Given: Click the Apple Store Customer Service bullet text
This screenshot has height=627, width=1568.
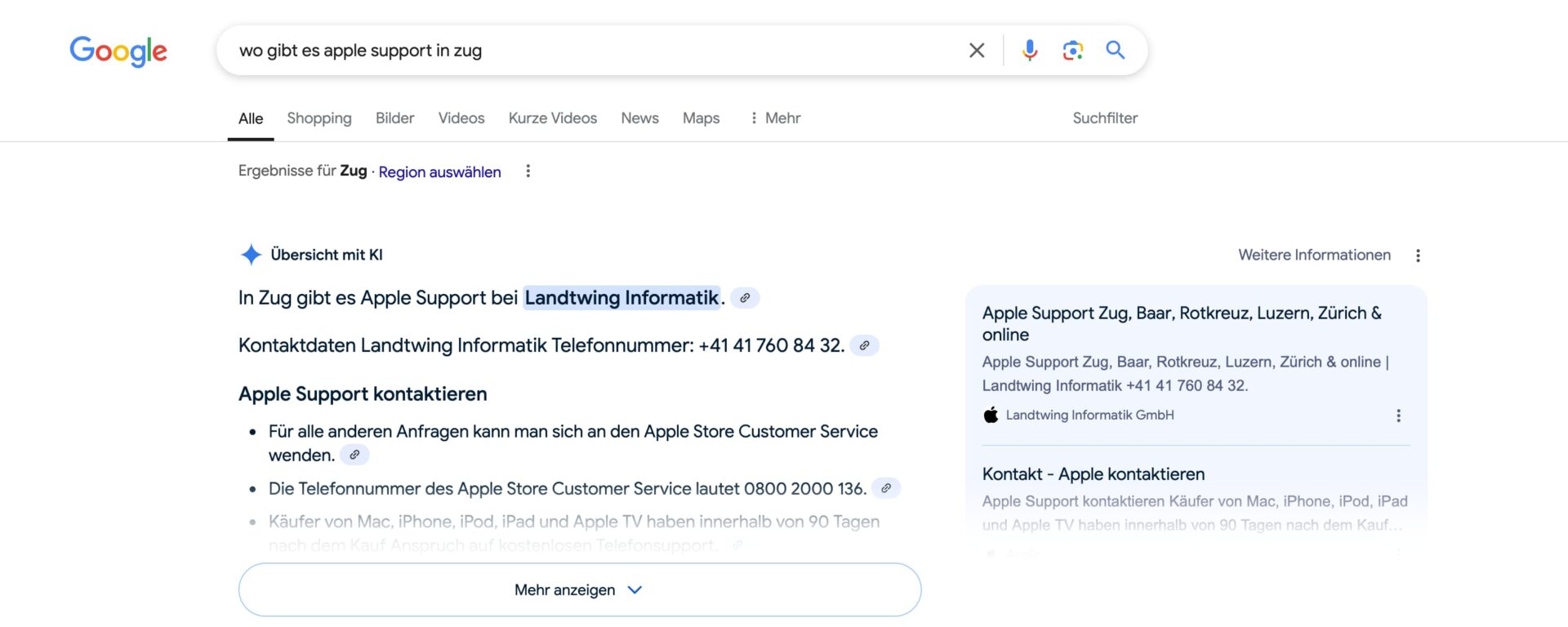Looking at the screenshot, I should point(573,442).
